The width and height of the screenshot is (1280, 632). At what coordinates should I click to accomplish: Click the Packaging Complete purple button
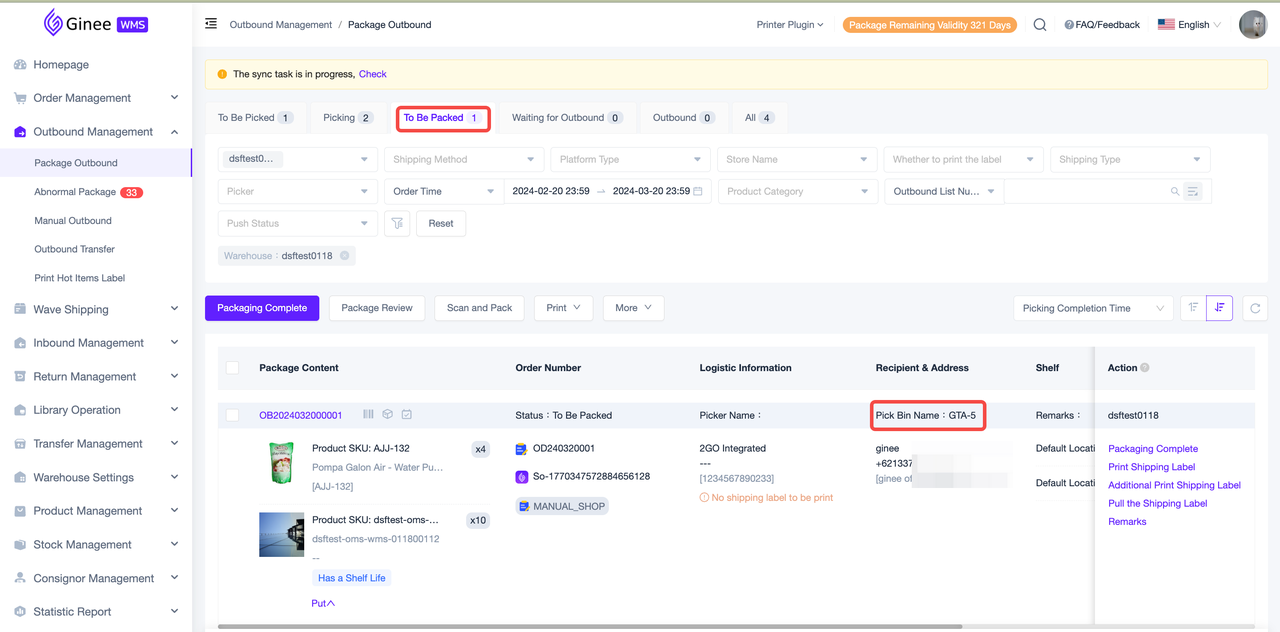262,308
